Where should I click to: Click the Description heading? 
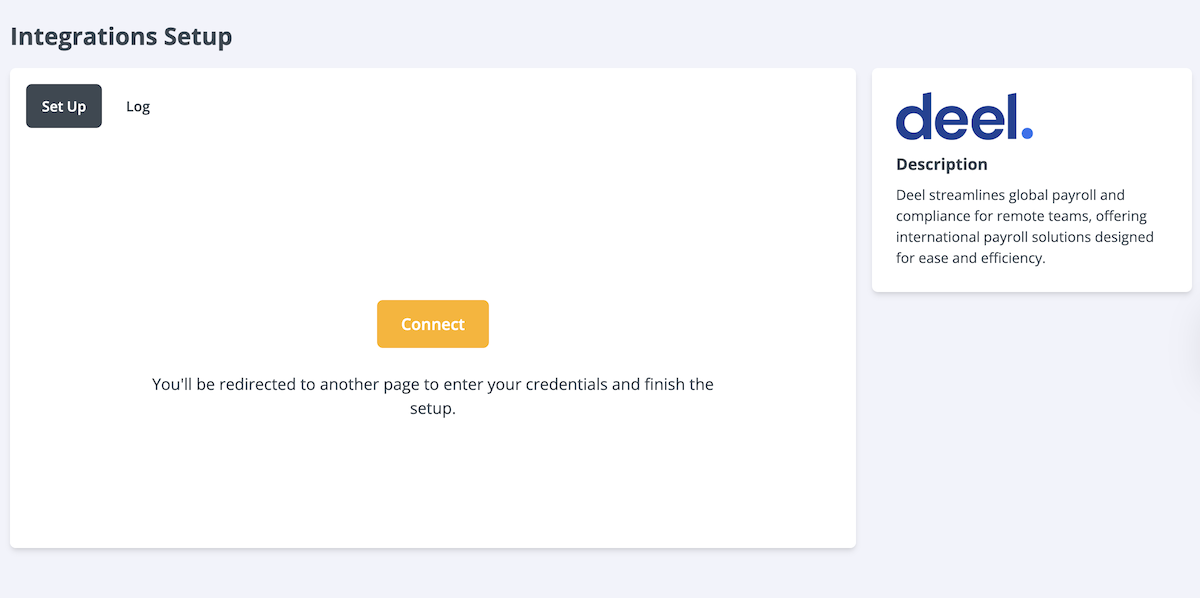point(941,164)
